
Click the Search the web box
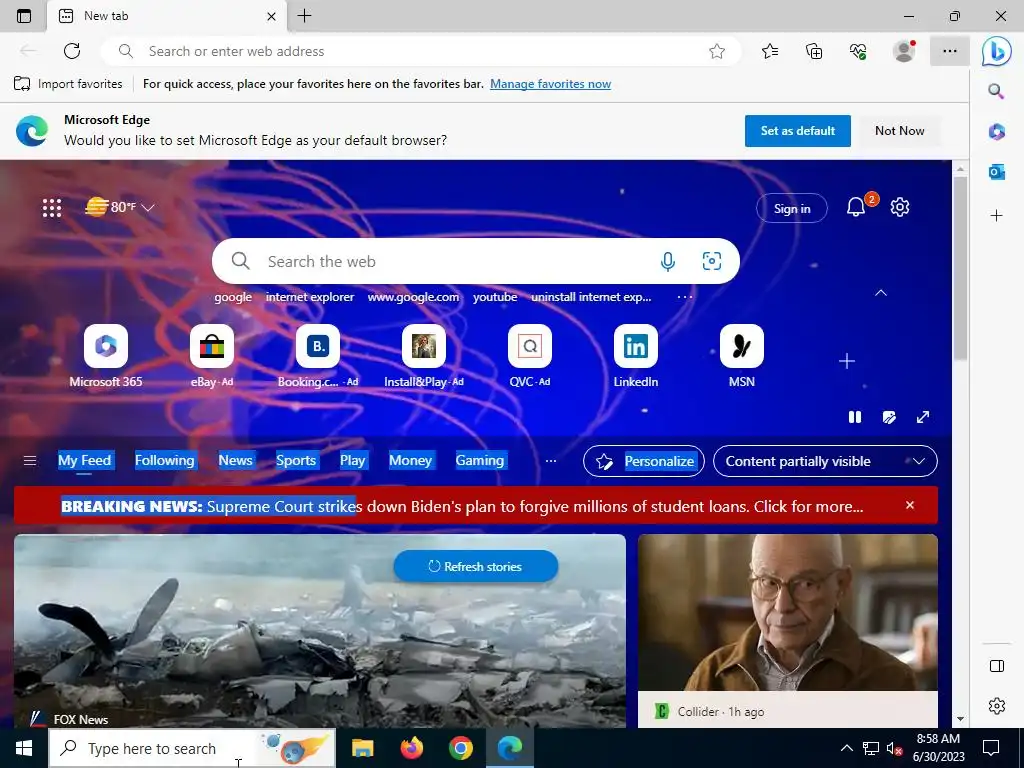tap(475, 261)
